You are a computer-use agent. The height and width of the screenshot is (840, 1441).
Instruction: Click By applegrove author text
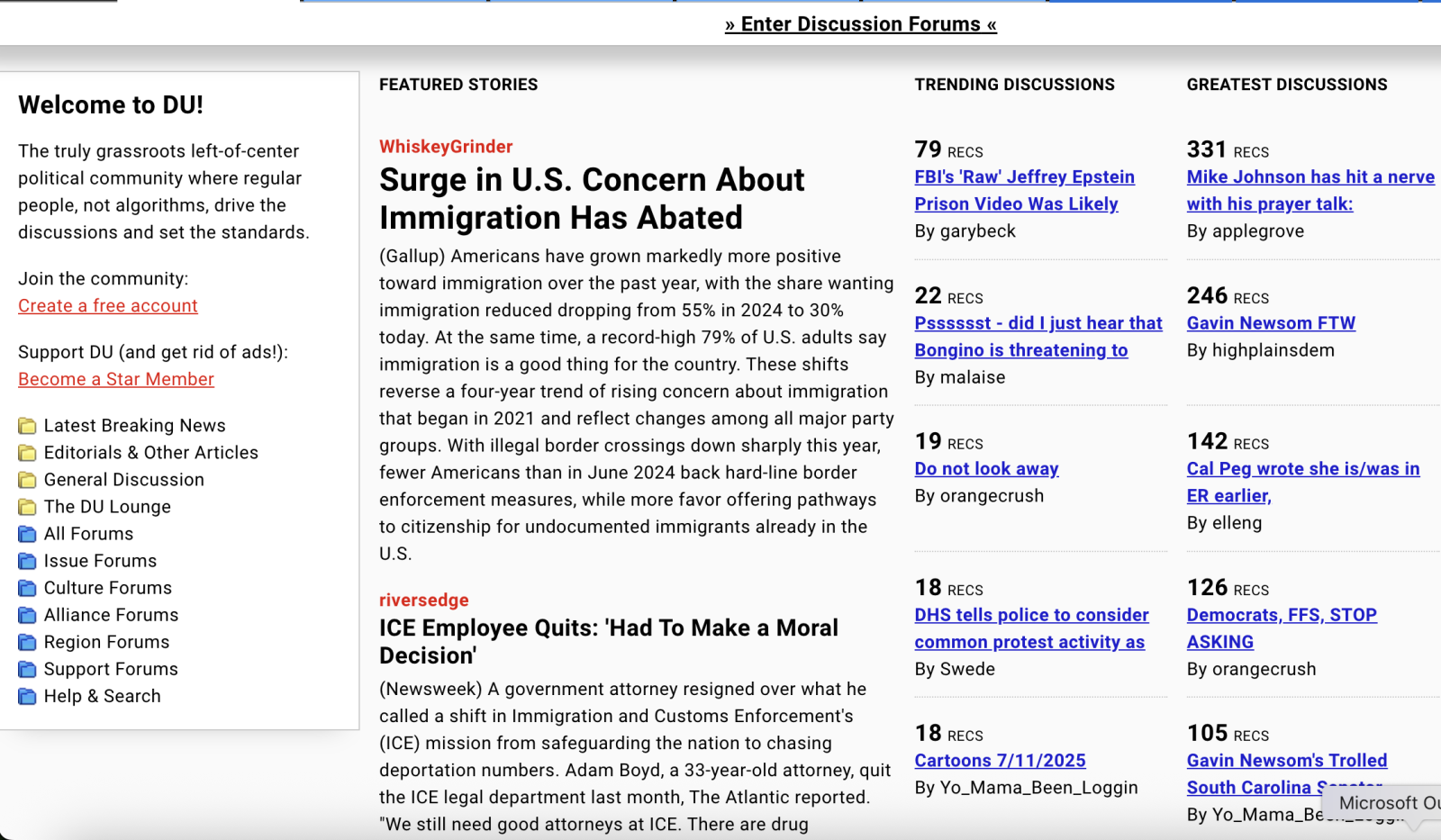click(1246, 231)
